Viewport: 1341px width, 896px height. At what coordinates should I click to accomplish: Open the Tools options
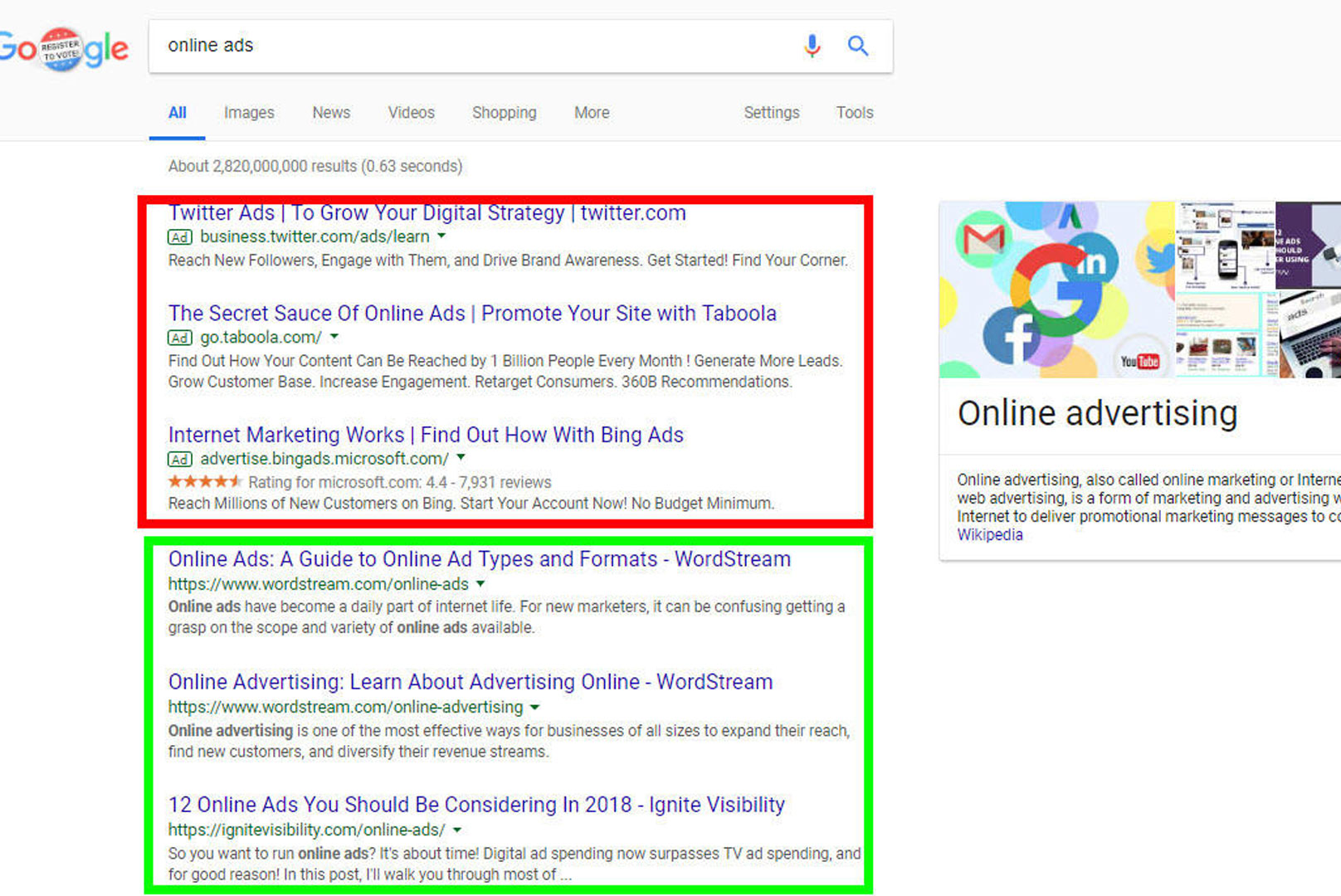855,112
